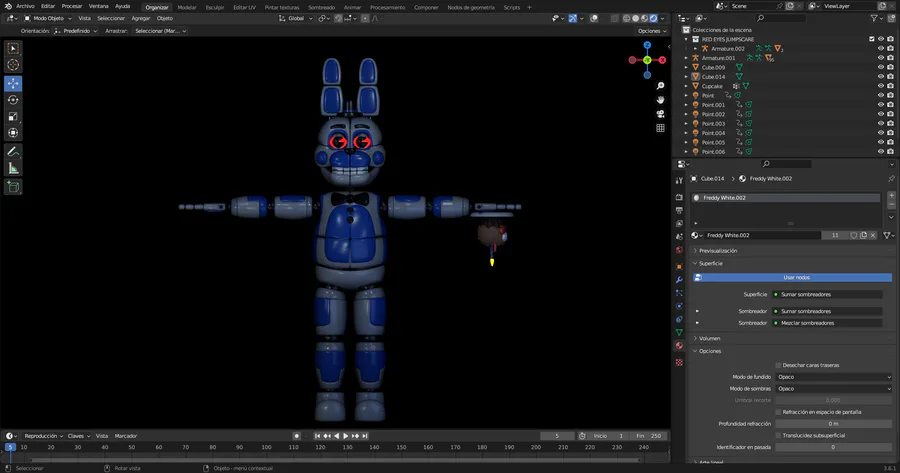Click the current frame marker at frame 5

click(x=10, y=447)
